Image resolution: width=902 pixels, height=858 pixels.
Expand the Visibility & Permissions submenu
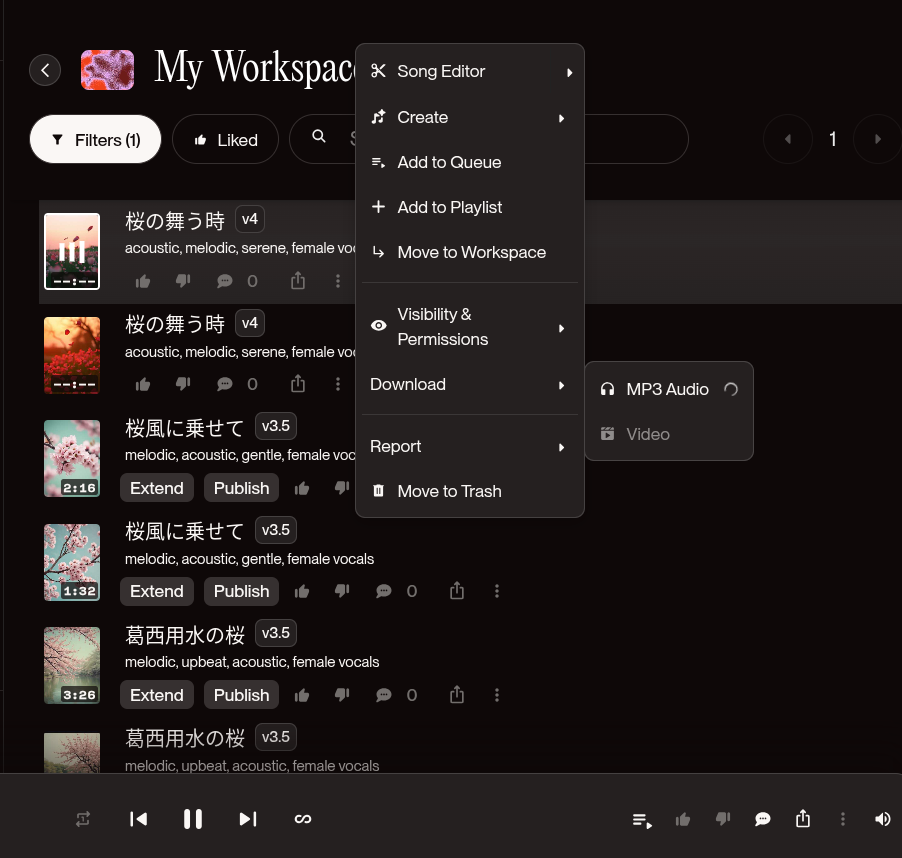469,327
